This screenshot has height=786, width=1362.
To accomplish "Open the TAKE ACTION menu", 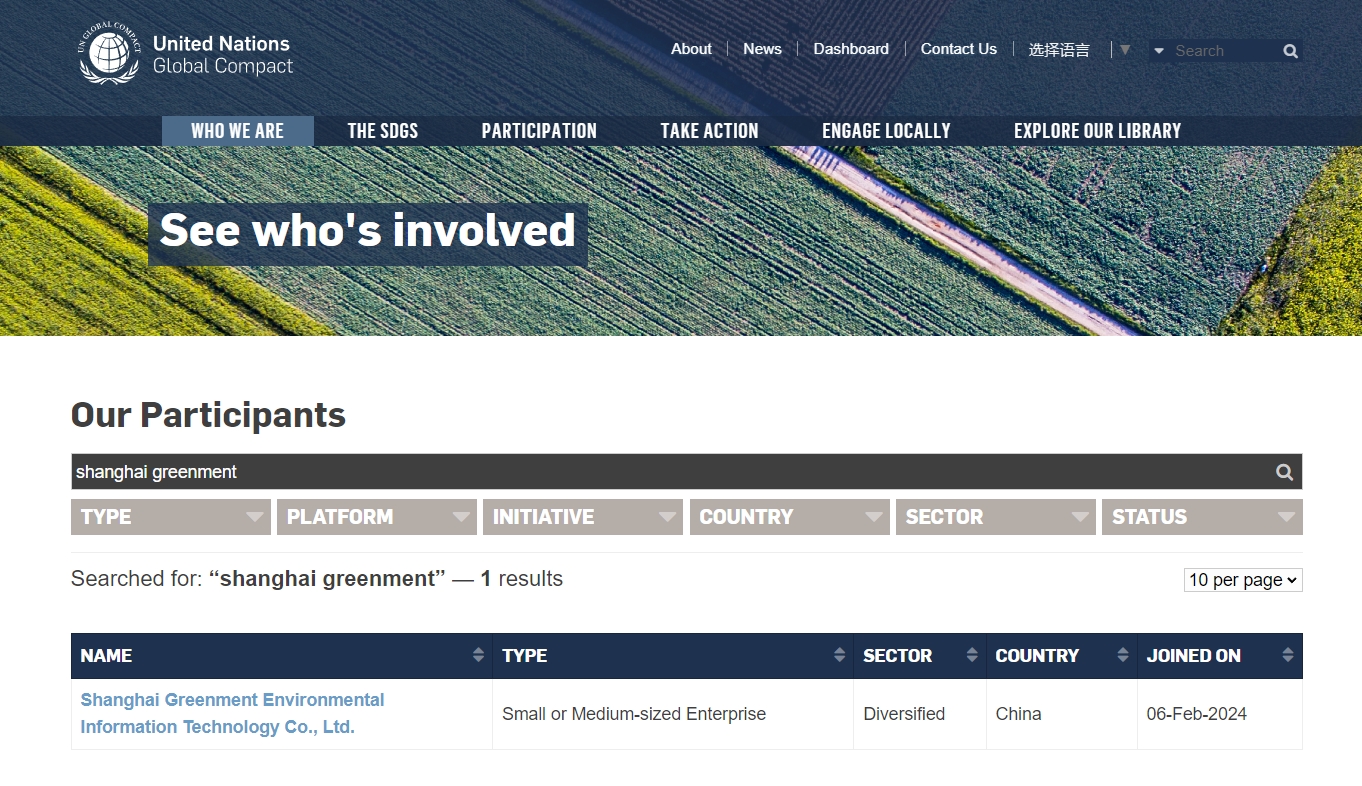I will point(709,131).
